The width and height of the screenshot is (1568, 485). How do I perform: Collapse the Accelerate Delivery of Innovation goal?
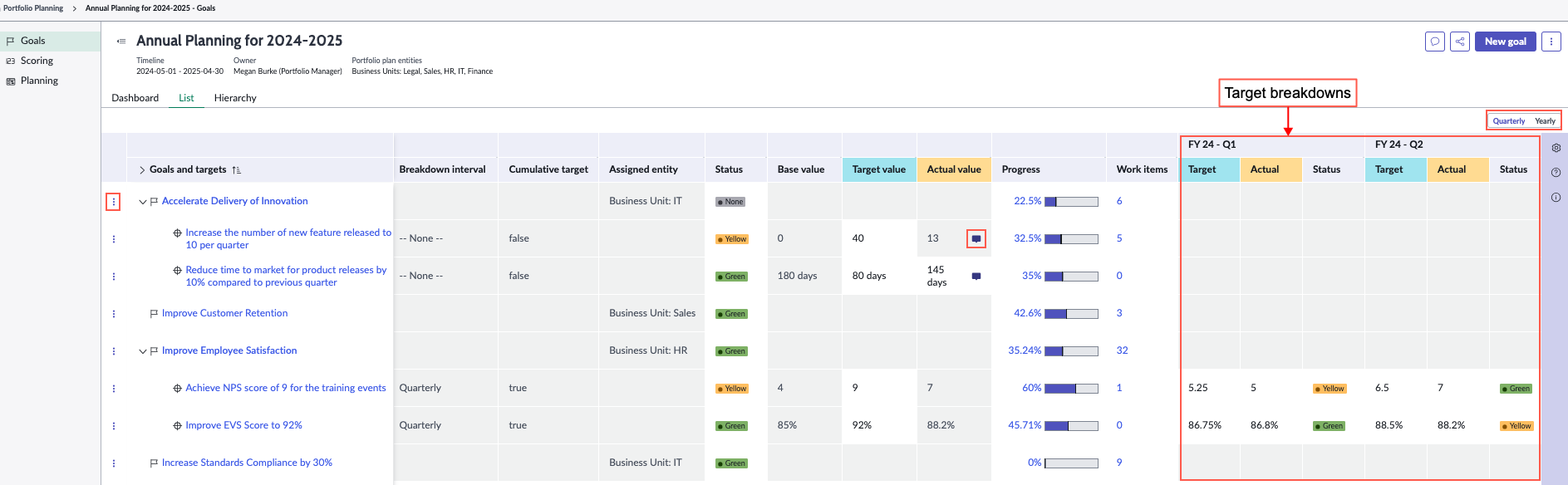(143, 202)
